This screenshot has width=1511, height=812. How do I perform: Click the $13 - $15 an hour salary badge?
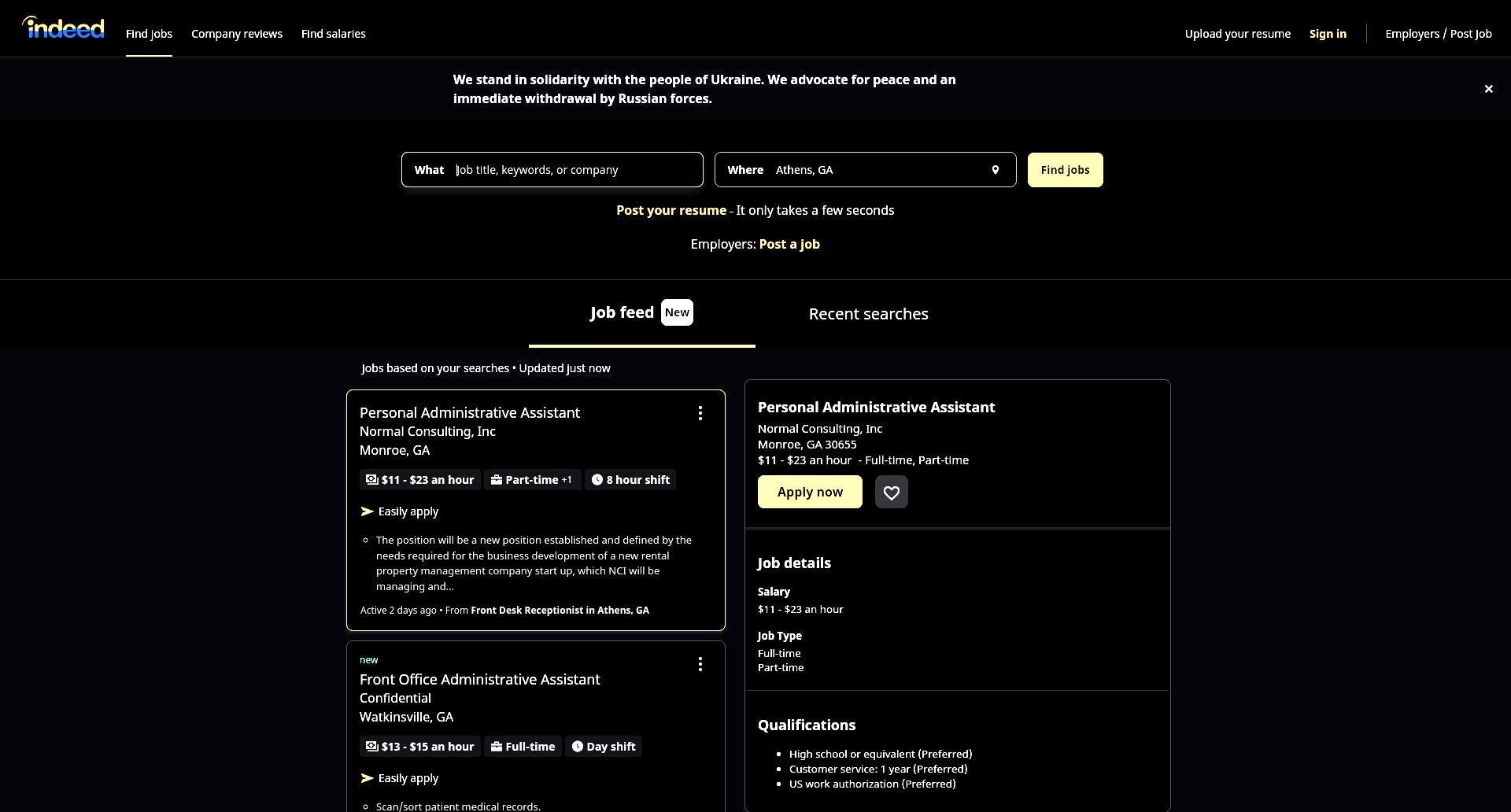click(x=420, y=747)
